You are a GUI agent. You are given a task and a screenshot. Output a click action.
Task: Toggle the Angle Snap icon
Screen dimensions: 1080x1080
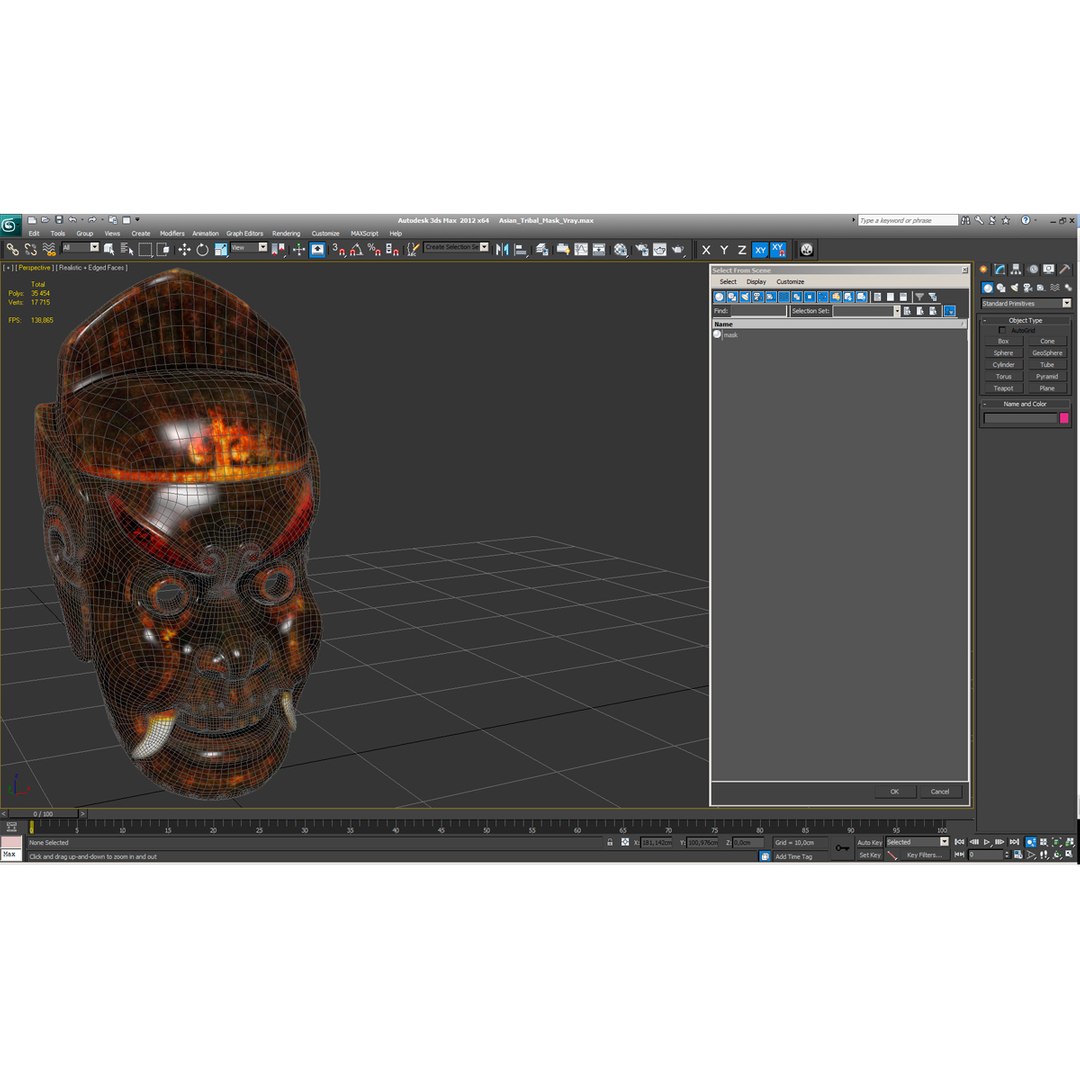click(356, 249)
